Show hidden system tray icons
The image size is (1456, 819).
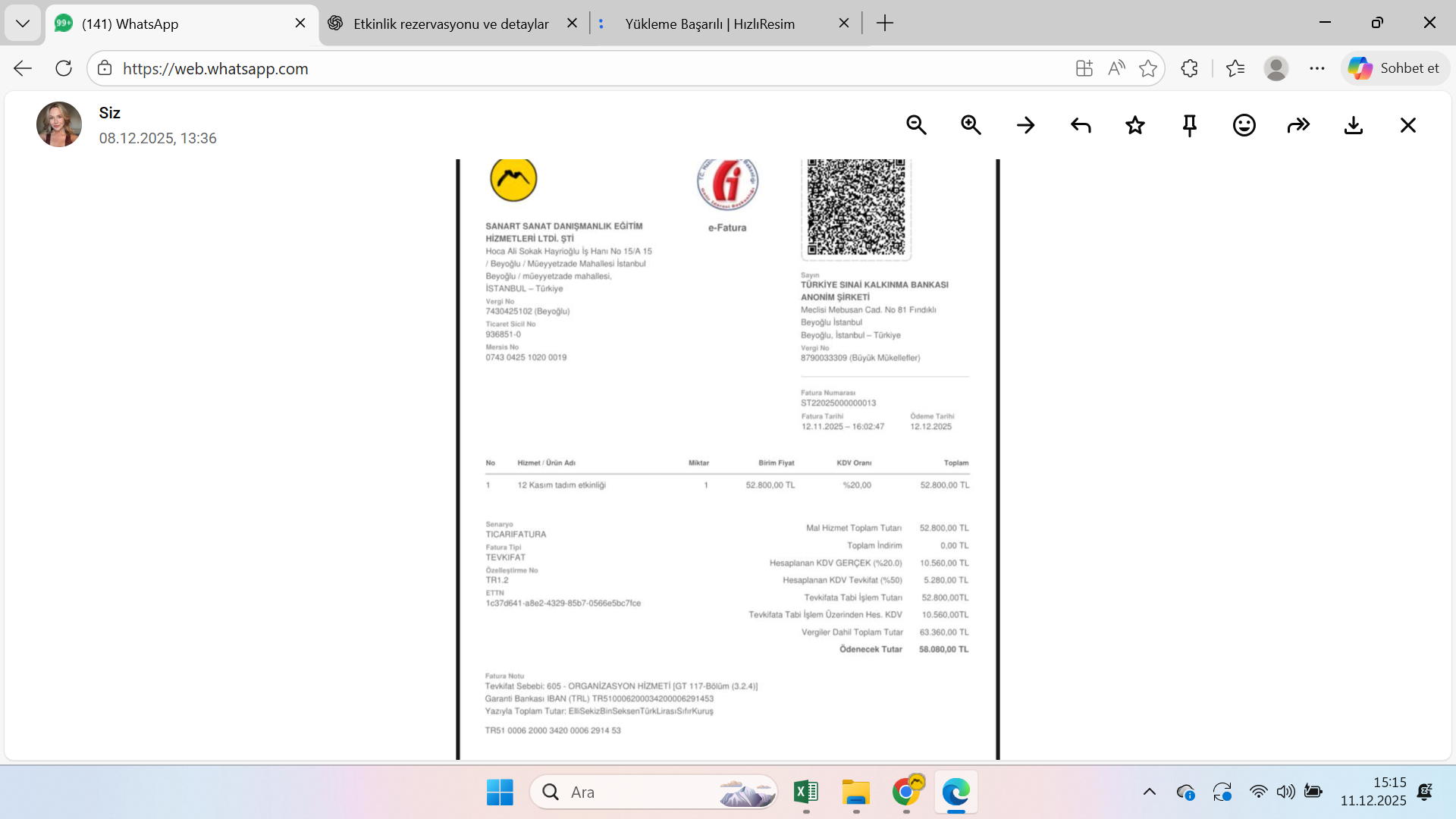pos(1150,792)
